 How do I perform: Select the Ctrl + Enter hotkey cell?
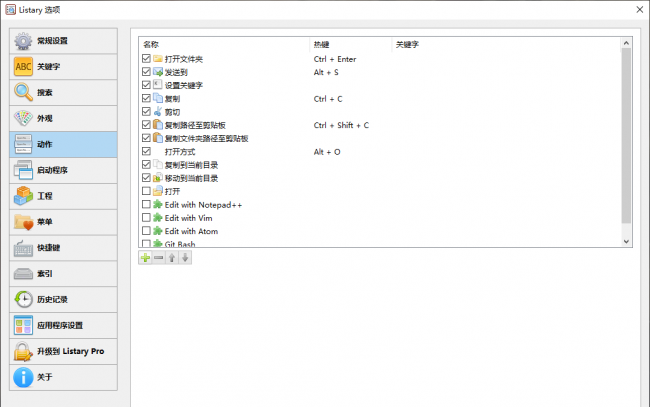click(x=335, y=59)
